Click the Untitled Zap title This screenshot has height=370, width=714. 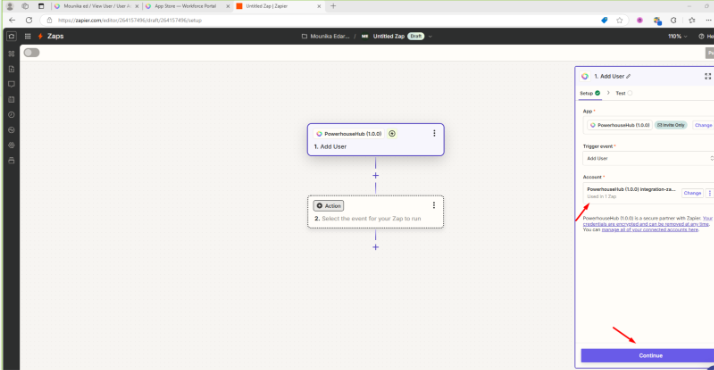tap(388, 36)
